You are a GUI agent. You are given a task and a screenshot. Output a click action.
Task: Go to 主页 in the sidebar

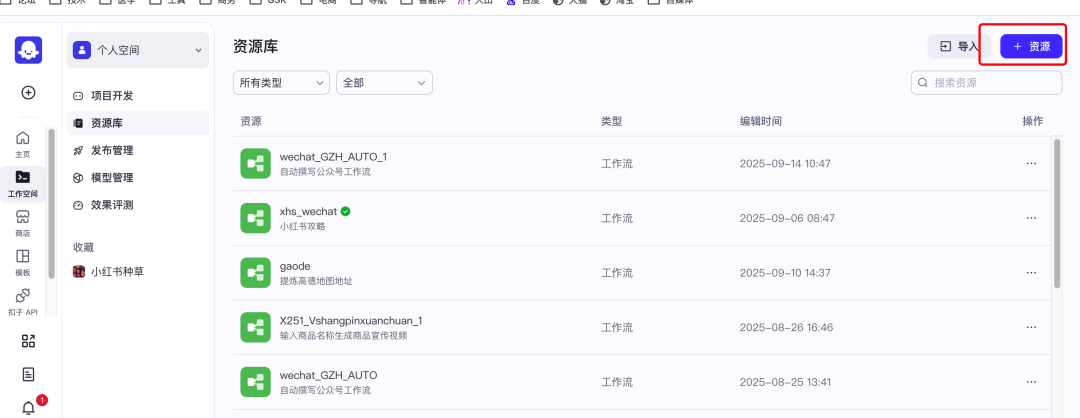click(x=23, y=143)
